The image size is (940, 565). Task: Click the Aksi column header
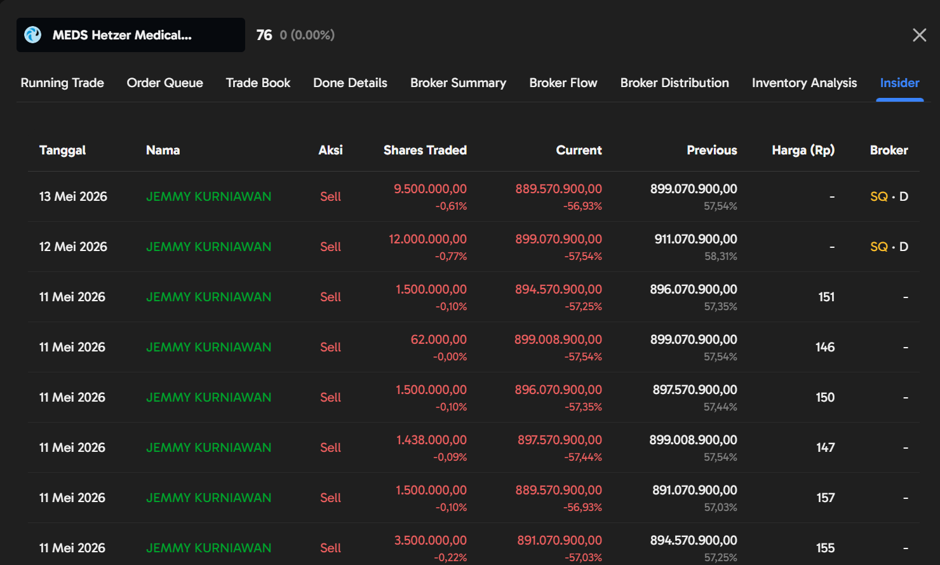[330, 150]
